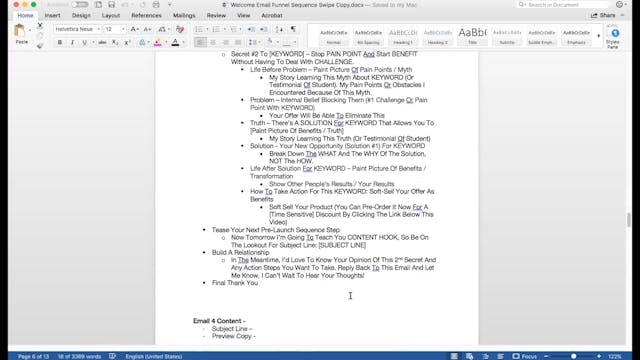Image resolution: width=640 pixels, height=360 pixels.
Task: Increase paragraph indent
Action: click(x=264, y=29)
